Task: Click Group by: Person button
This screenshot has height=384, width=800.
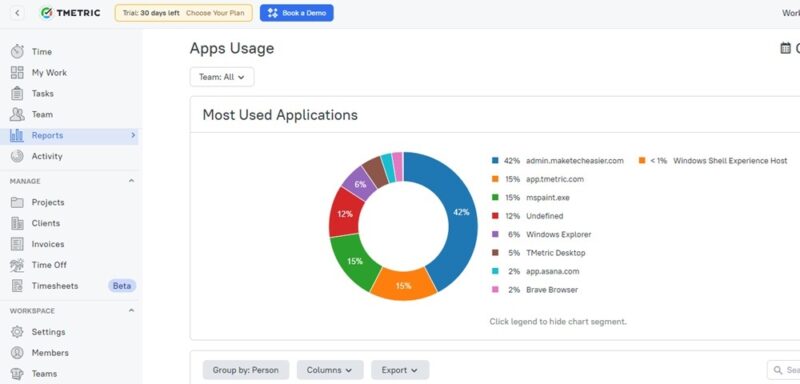Action: 246,370
